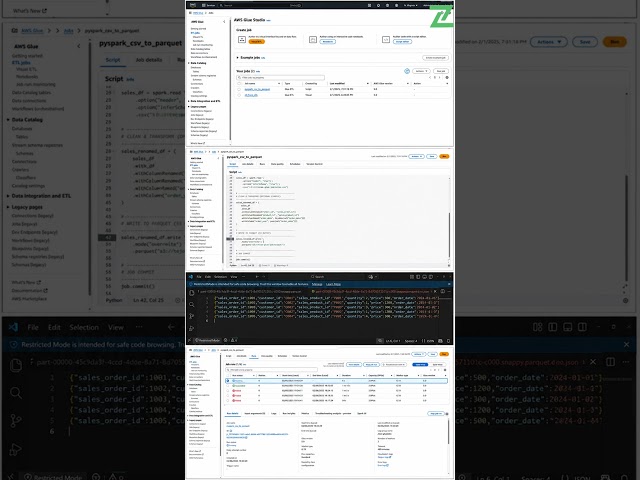Toggle the VS Code primary side bar layout icon

pos(418,277)
